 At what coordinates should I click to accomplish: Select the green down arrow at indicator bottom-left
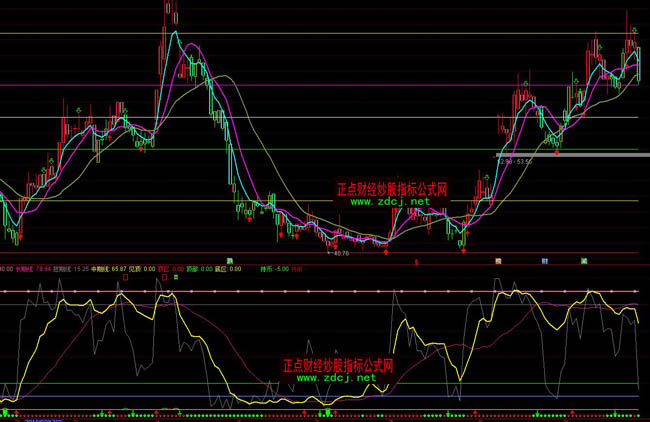(x=5, y=411)
